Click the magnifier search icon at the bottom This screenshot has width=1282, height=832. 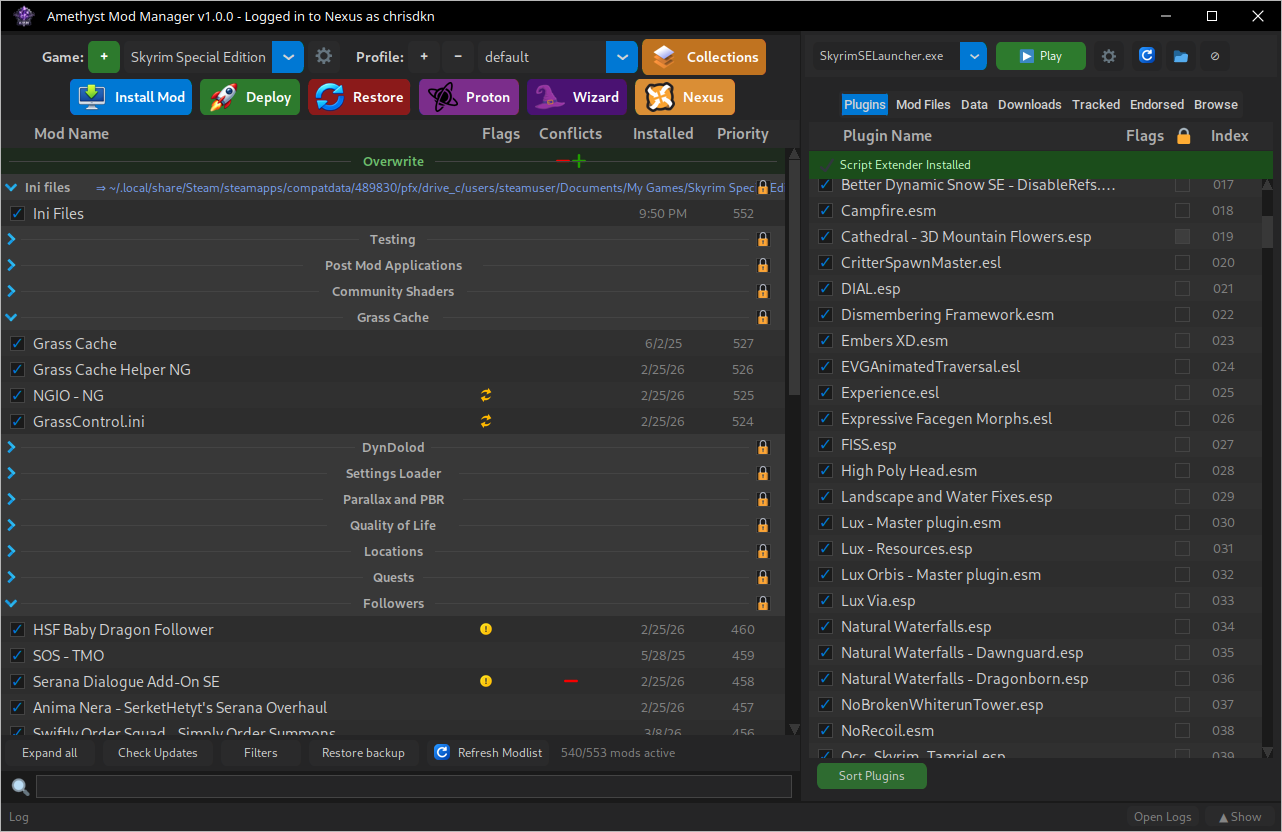(x=20, y=786)
